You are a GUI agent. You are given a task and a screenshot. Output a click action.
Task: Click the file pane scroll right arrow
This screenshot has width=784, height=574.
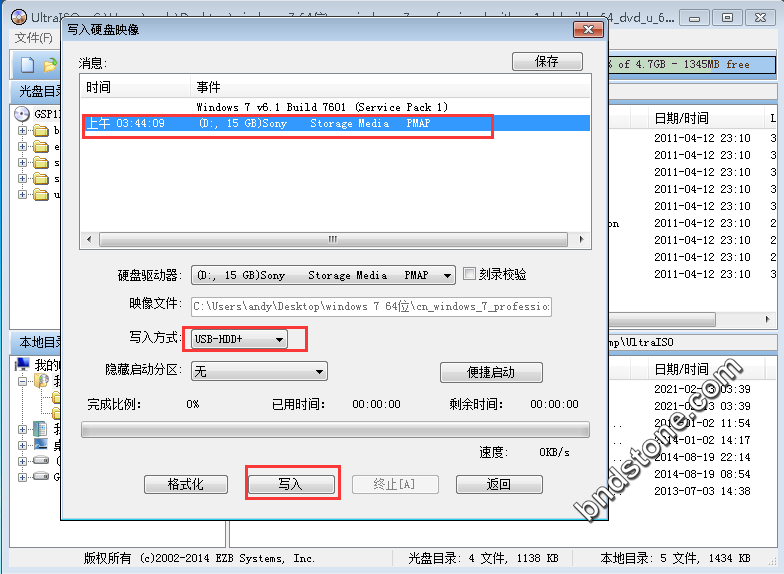pos(768,319)
